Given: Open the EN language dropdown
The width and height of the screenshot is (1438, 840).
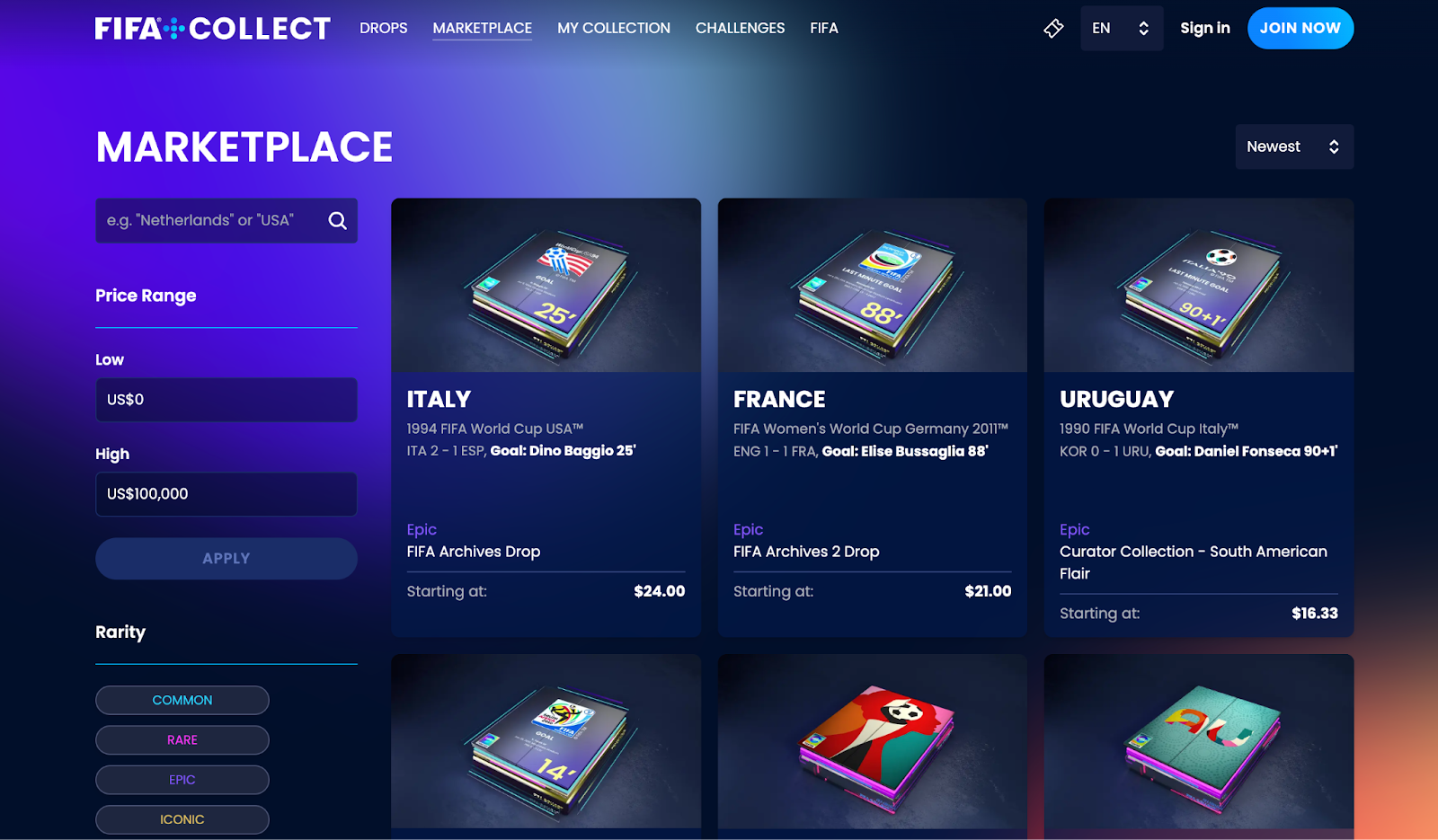Looking at the screenshot, I should tap(1122, 28).
